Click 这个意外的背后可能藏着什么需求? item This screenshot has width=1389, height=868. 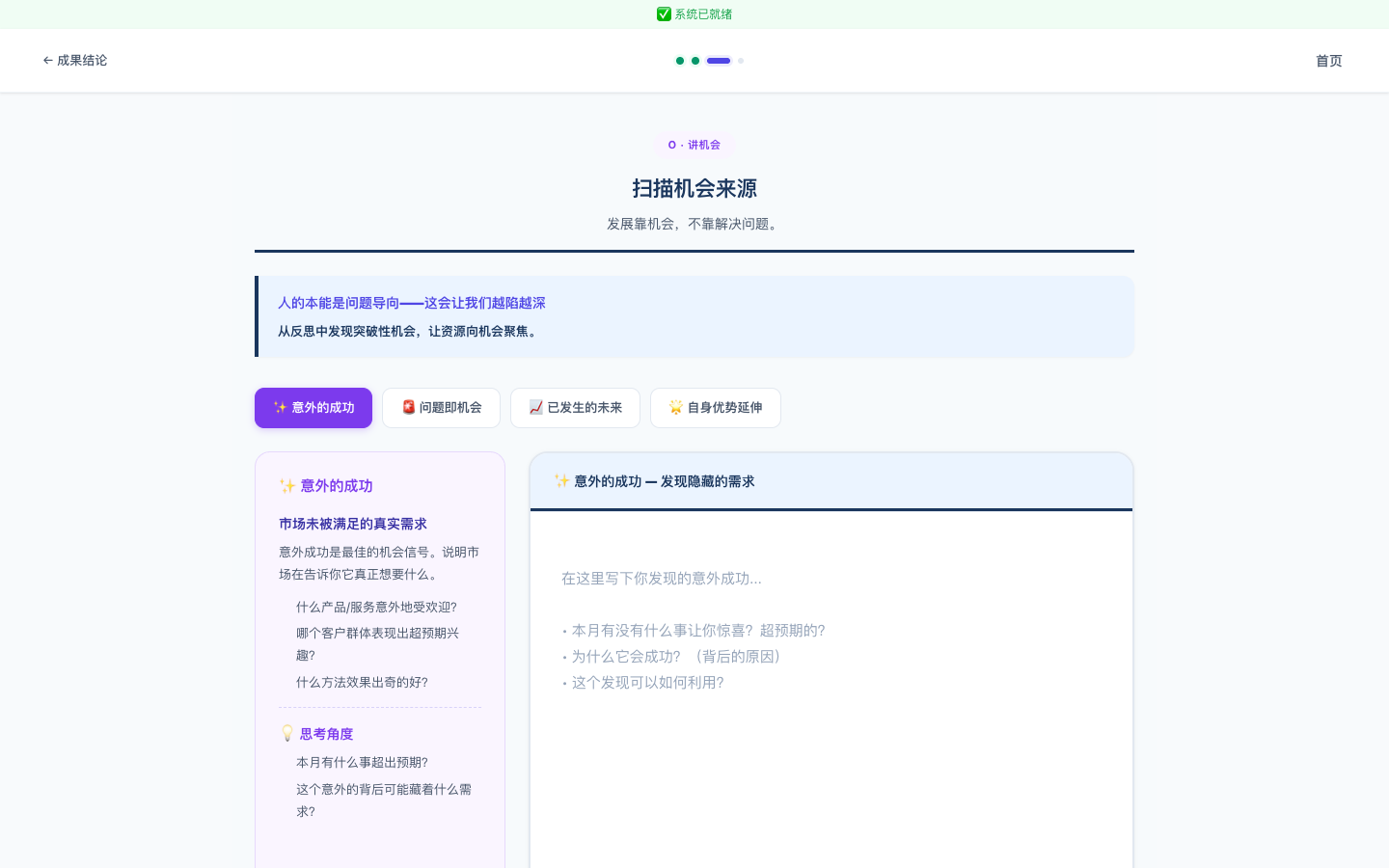click(384, 800)
